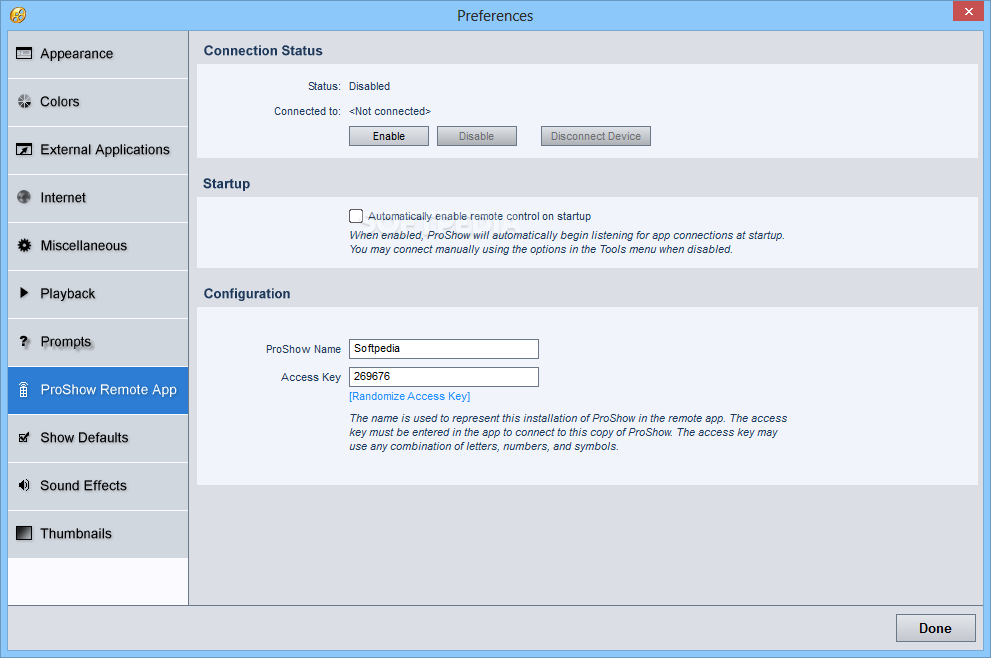The height and width of the screenshot is (658, 991).
Task: Click the 'Status:' label
Action: tap(324, 86)
